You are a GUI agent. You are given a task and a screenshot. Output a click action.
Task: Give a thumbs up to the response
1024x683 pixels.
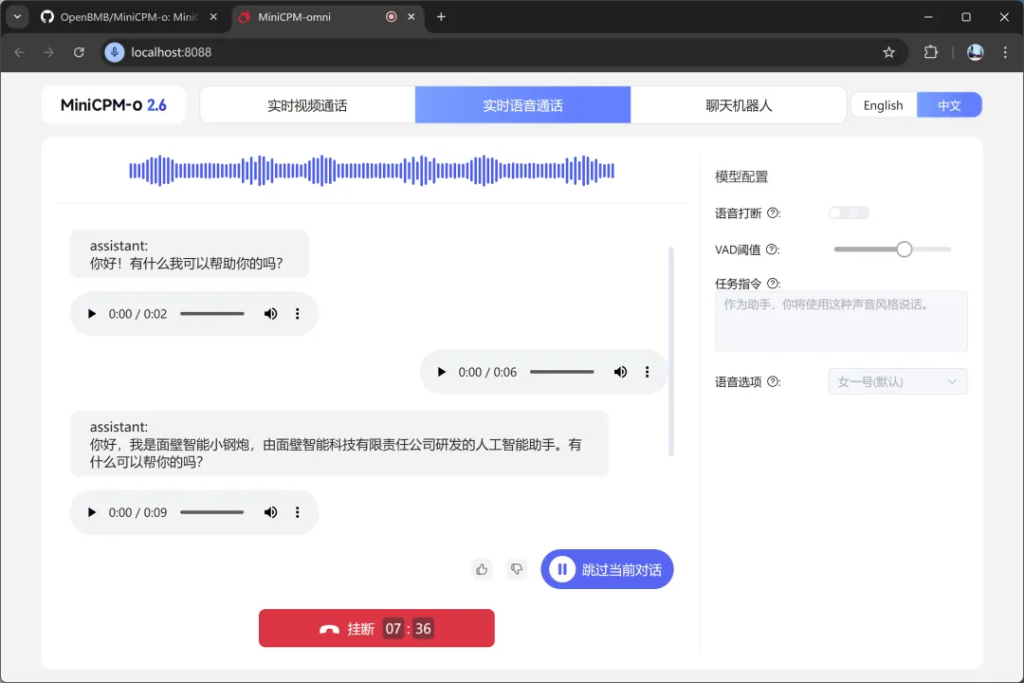(482, 569)
